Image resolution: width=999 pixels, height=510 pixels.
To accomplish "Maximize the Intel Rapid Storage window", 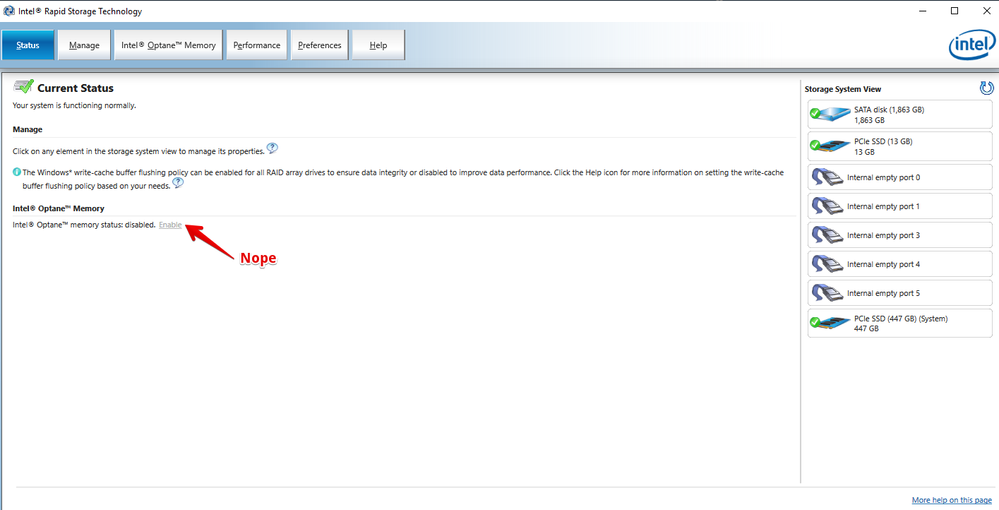I will pos(954,11).
